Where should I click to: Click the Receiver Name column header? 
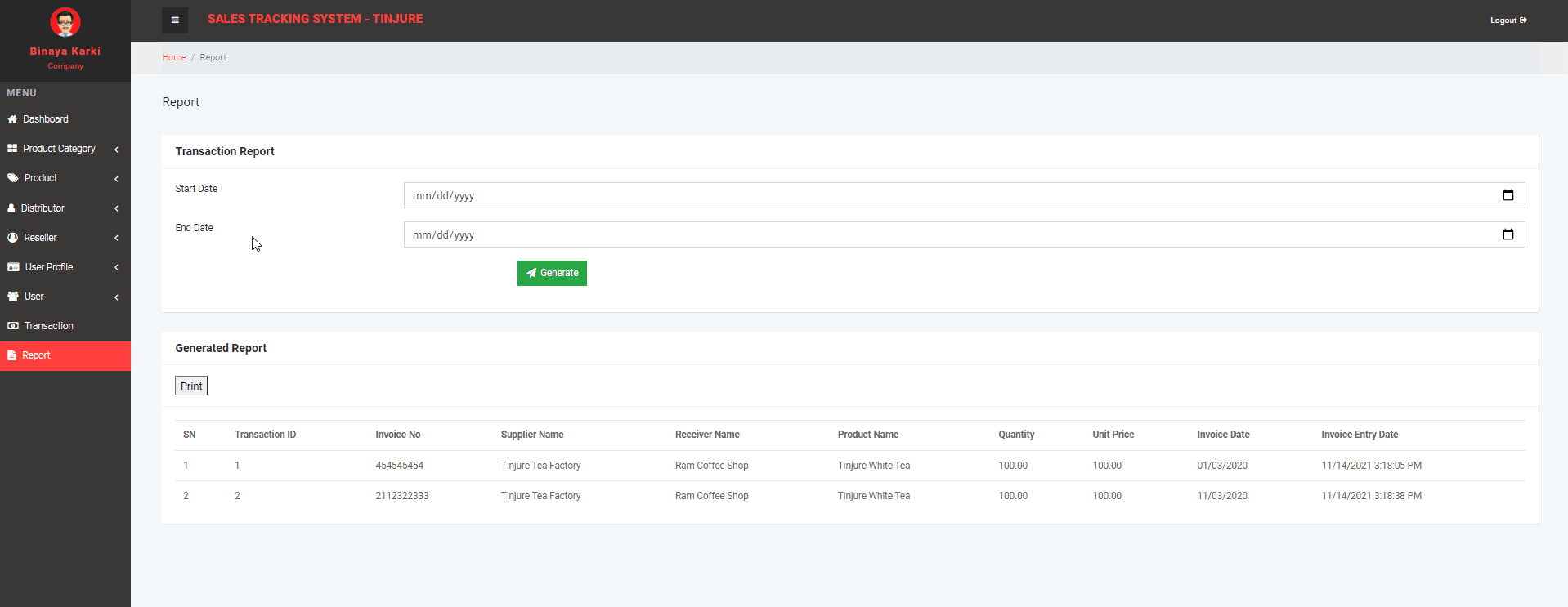pyautogui.click(x=707, y=435)
